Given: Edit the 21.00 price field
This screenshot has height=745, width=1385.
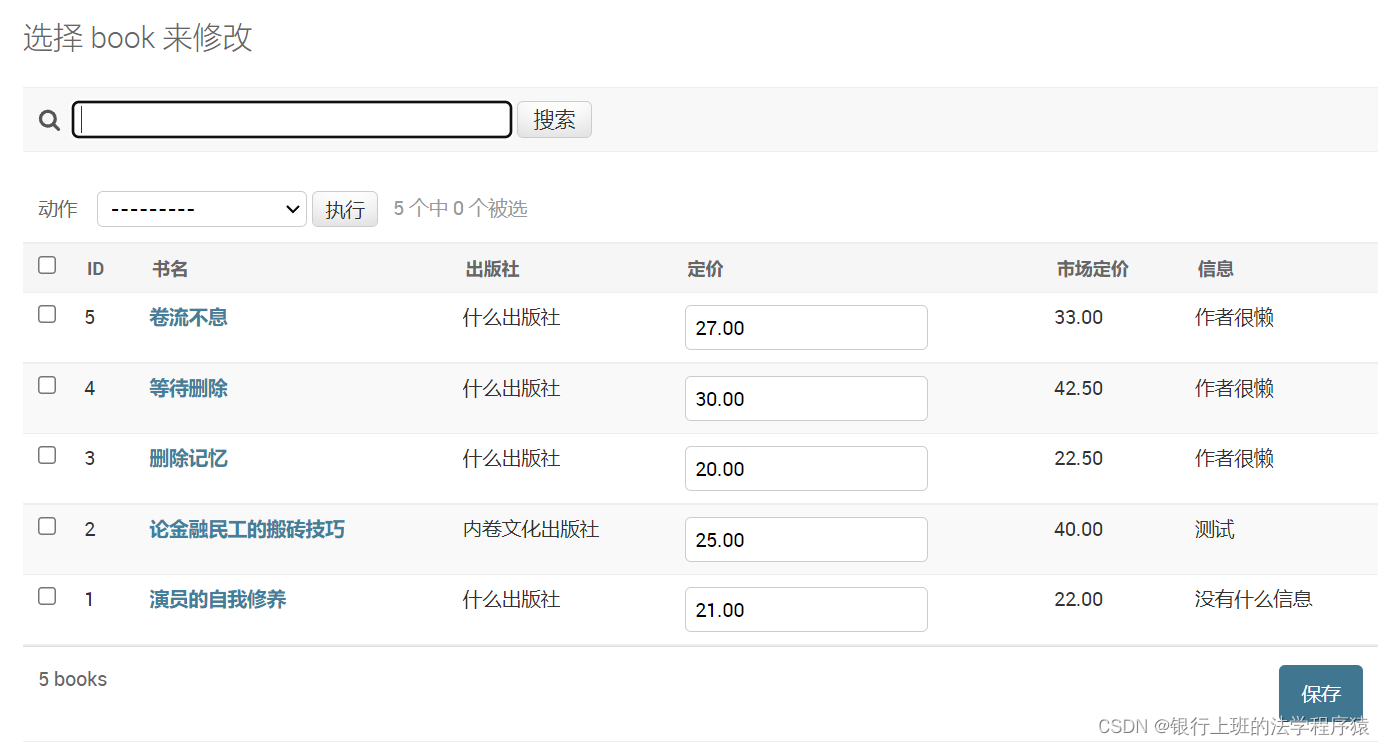Looking at the screenshot, I should tap(806, 610).
